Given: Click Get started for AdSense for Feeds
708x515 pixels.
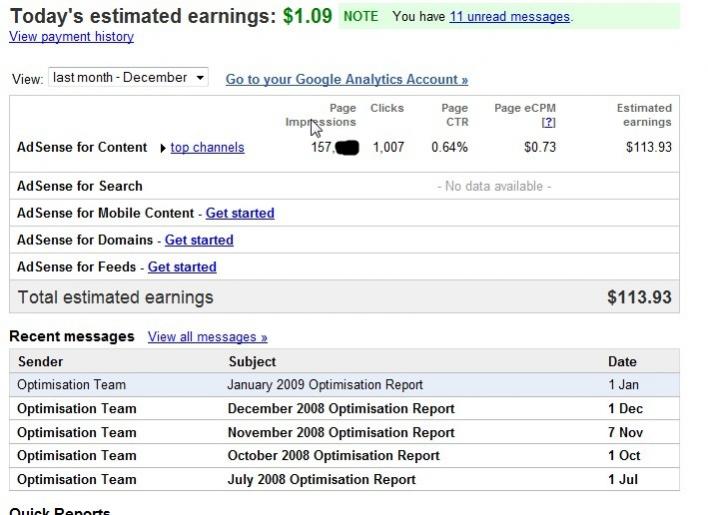Looking at the screenshot, I should pyautogui.click(x=182, y=267).
